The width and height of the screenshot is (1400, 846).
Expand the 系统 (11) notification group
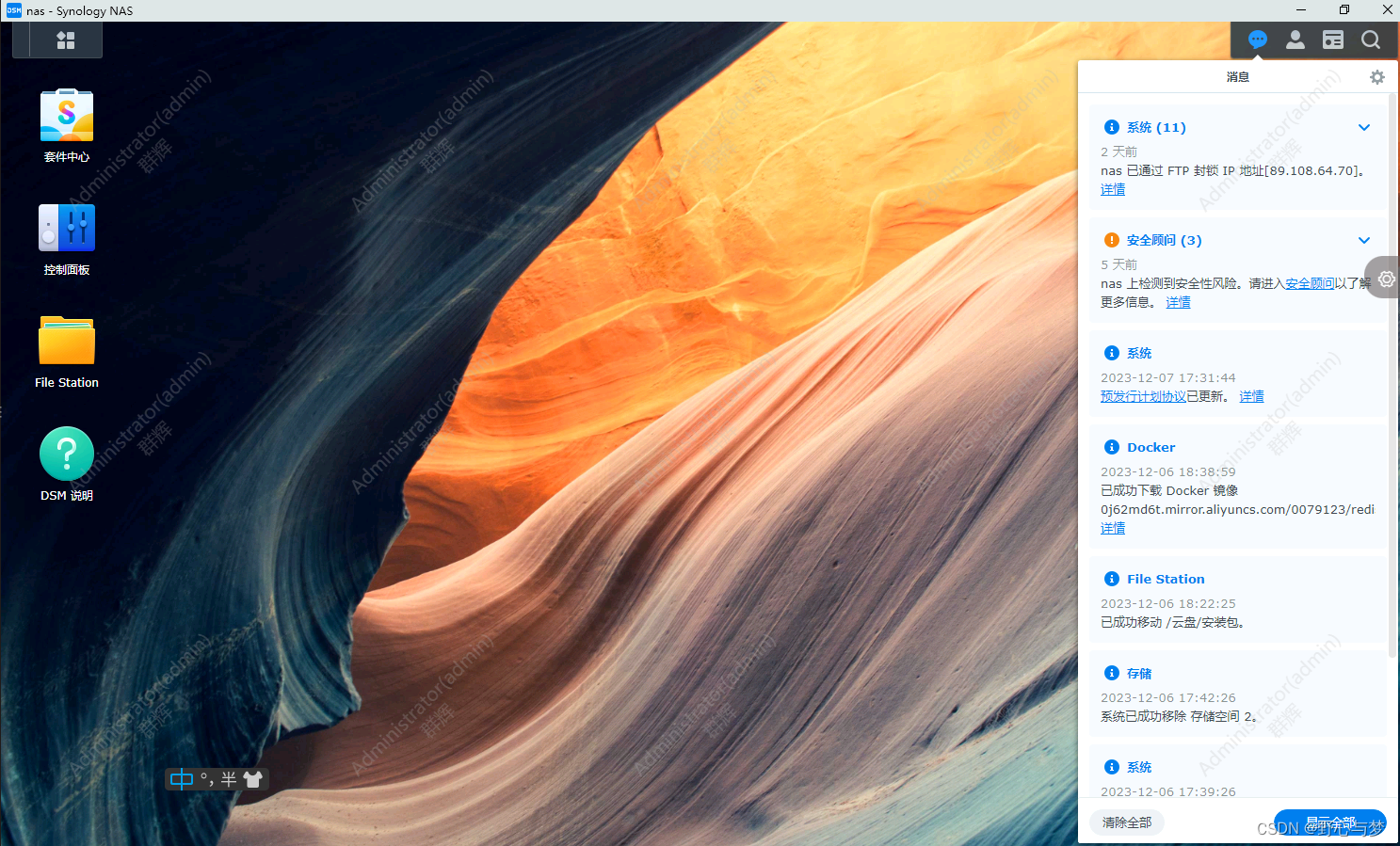coord(1364,127)
